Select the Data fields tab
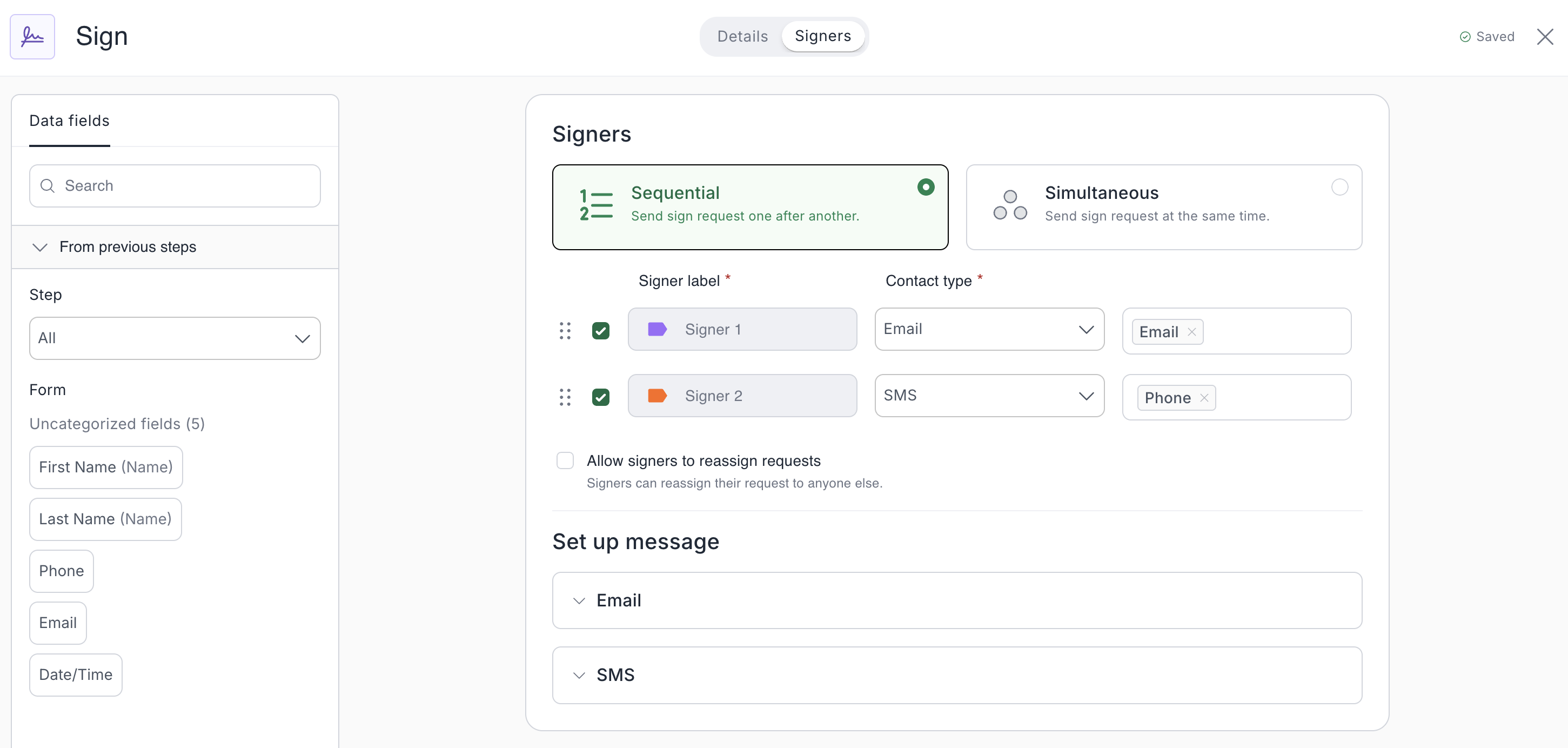The height and width of the screenshot is (748, 1568). pos(69,121)
